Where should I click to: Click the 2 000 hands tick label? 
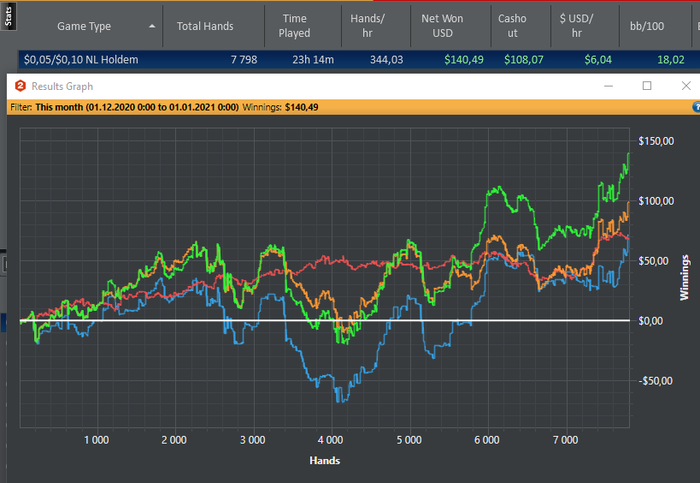[174, 440]
